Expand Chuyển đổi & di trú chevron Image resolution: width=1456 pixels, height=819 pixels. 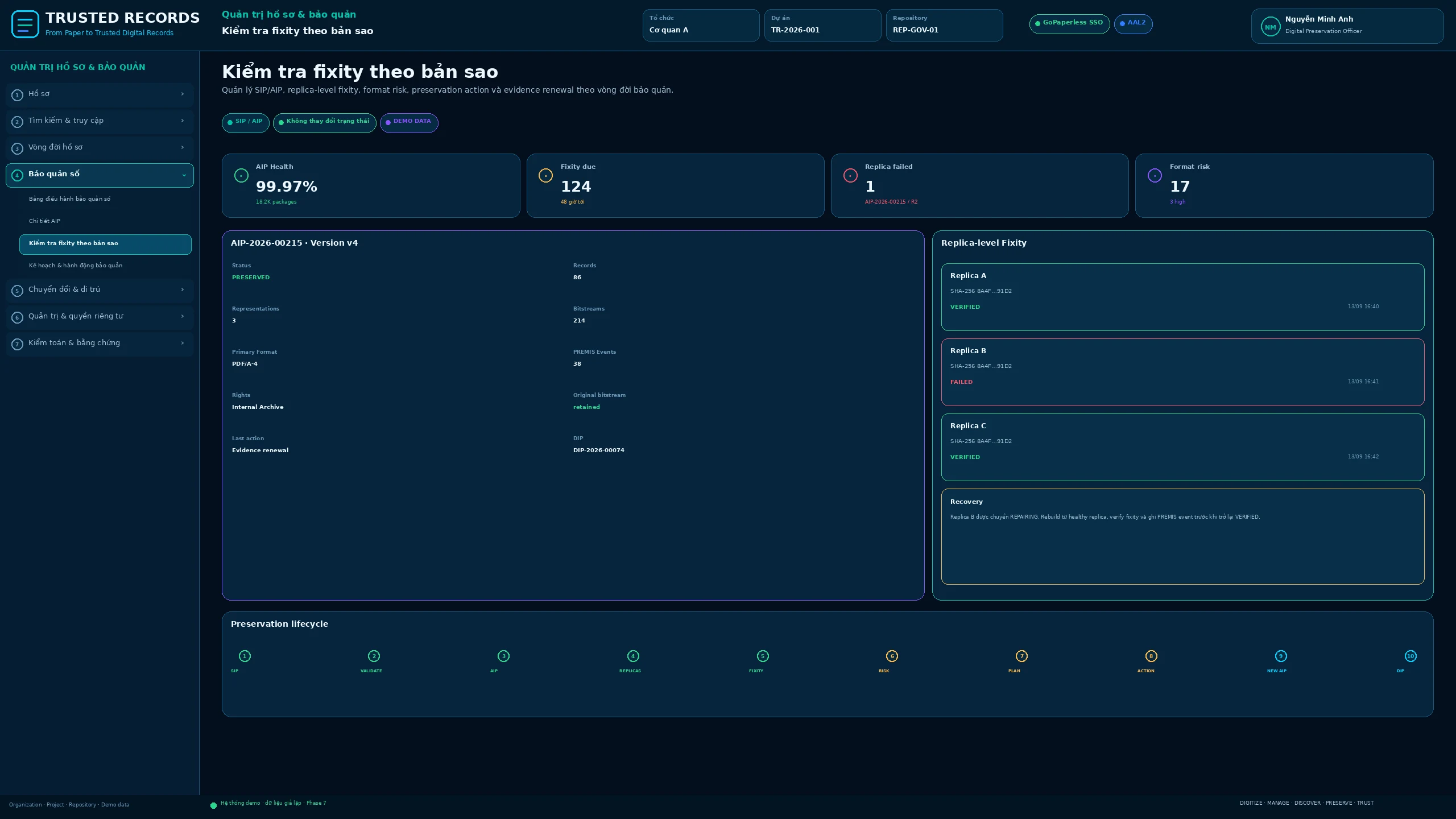pyautogui.click(x=183, y=290)
